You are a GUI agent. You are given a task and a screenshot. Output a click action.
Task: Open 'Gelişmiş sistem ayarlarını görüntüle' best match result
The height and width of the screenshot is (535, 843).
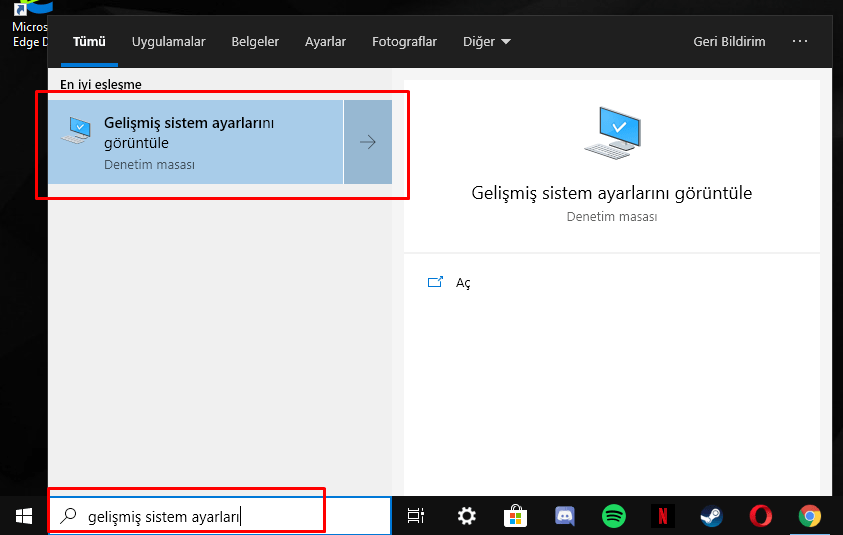tap(196, 142)
